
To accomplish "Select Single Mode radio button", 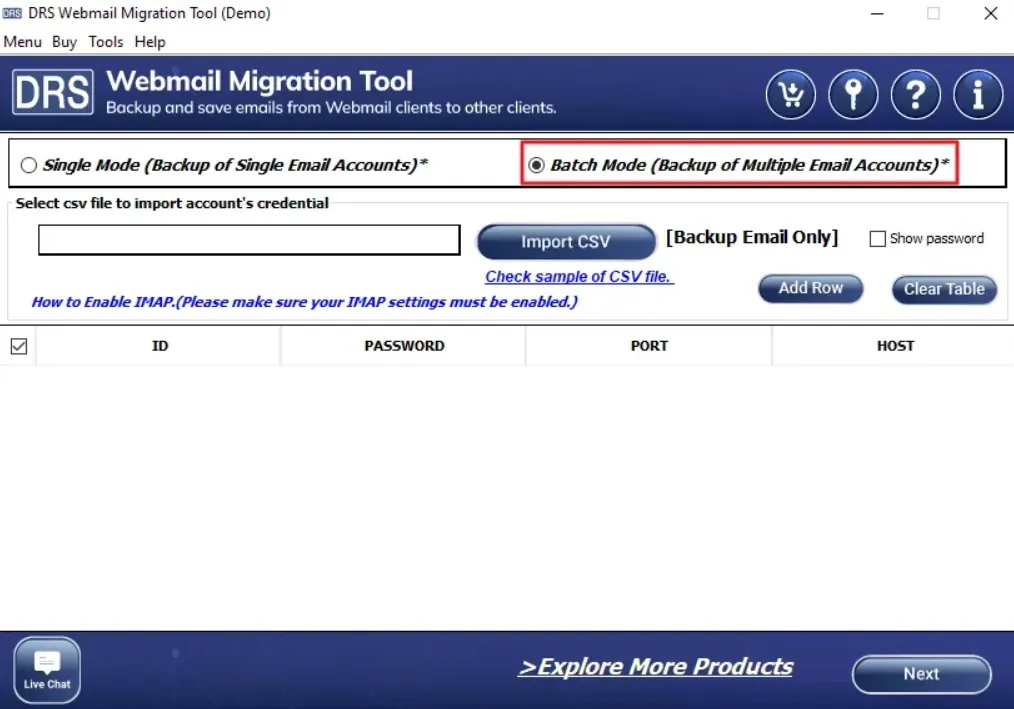I will coord(29,165).
